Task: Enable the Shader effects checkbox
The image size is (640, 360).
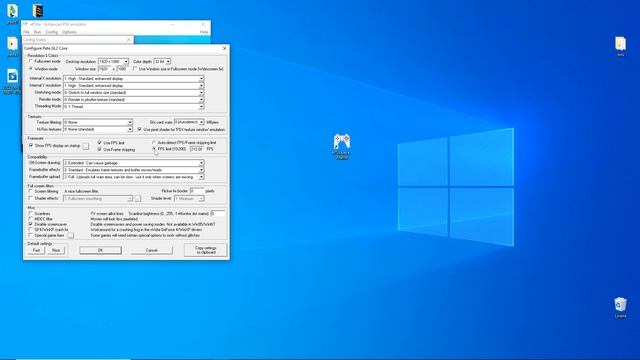Action: click(31, 198)
